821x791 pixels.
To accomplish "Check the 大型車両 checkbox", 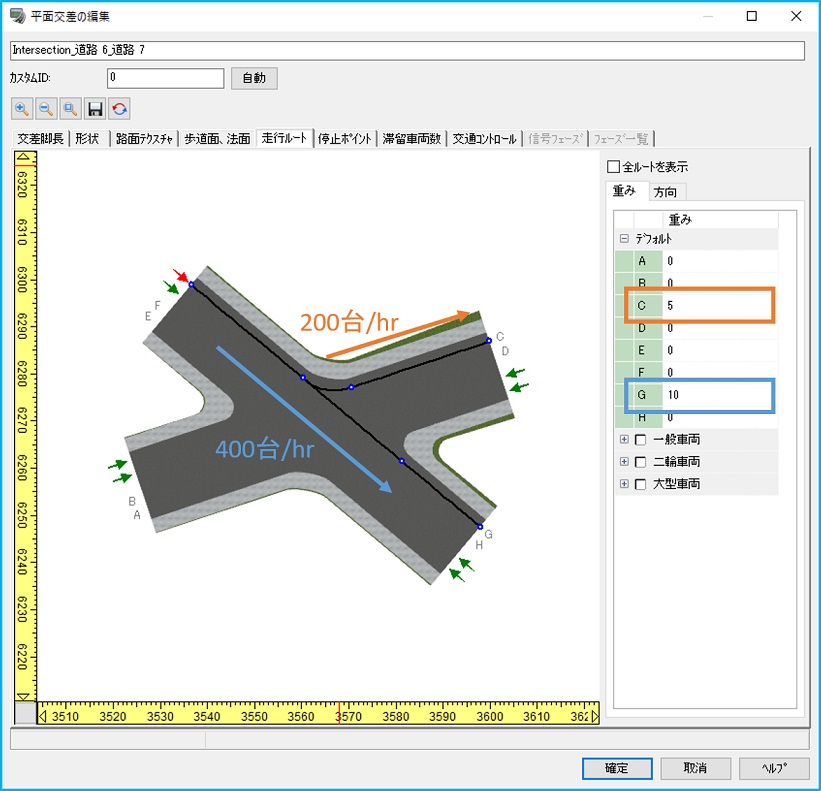I will 640,484.
